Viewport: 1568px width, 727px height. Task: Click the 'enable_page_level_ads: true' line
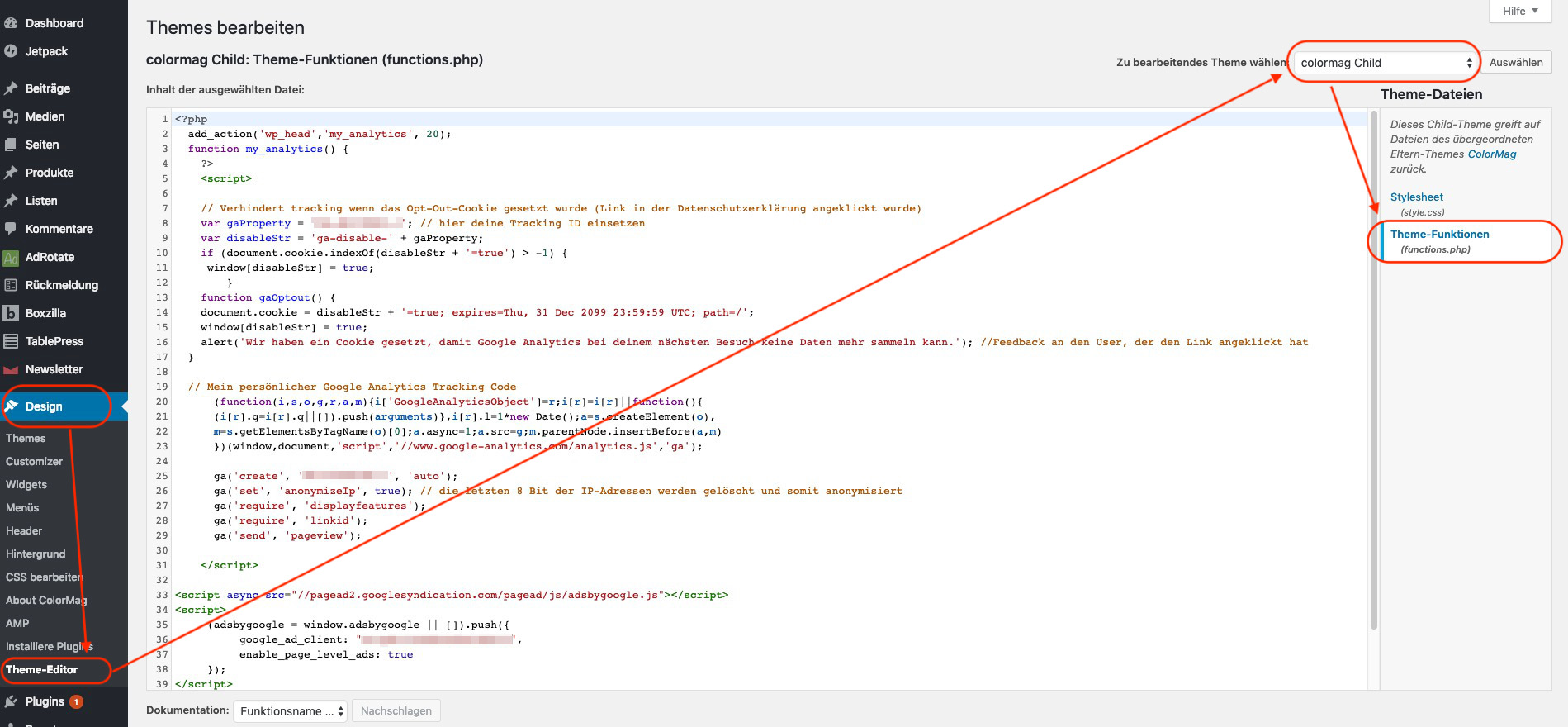[326, 654]
